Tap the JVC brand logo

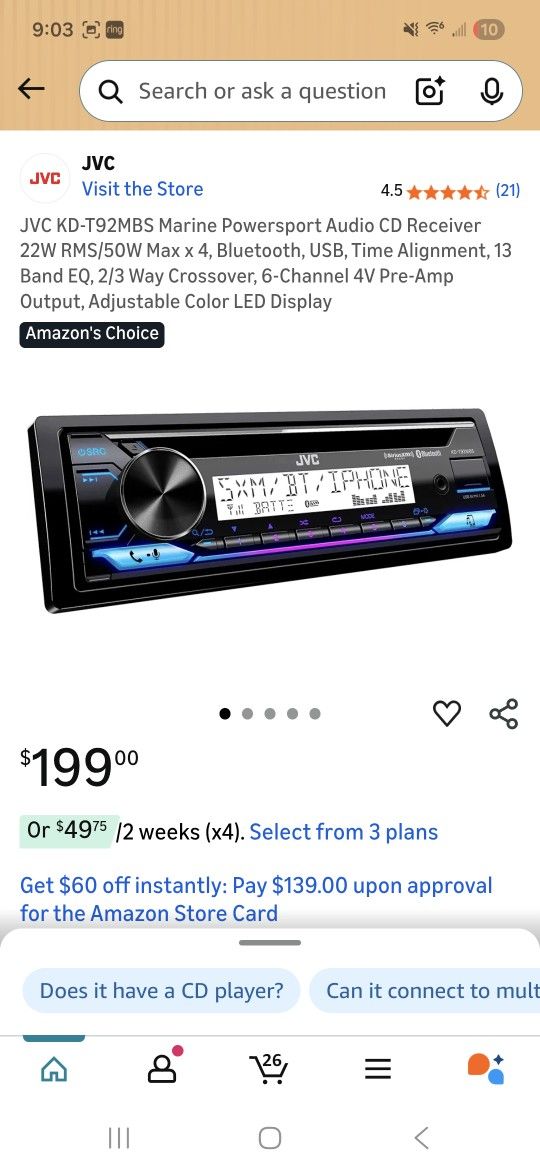[45, 178]
